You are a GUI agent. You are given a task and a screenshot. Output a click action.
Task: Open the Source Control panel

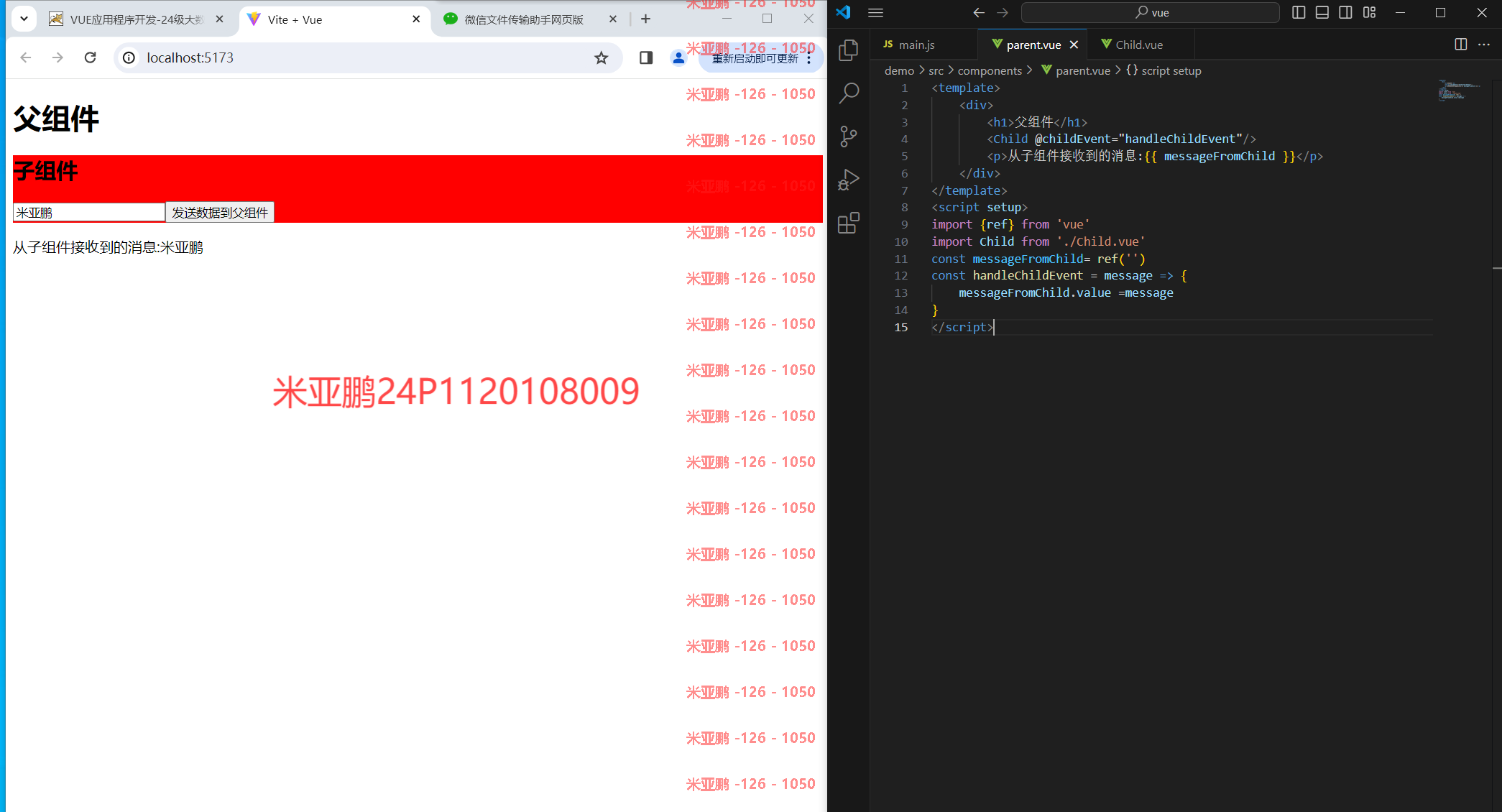pyautogui.click(x=849, y=136)
